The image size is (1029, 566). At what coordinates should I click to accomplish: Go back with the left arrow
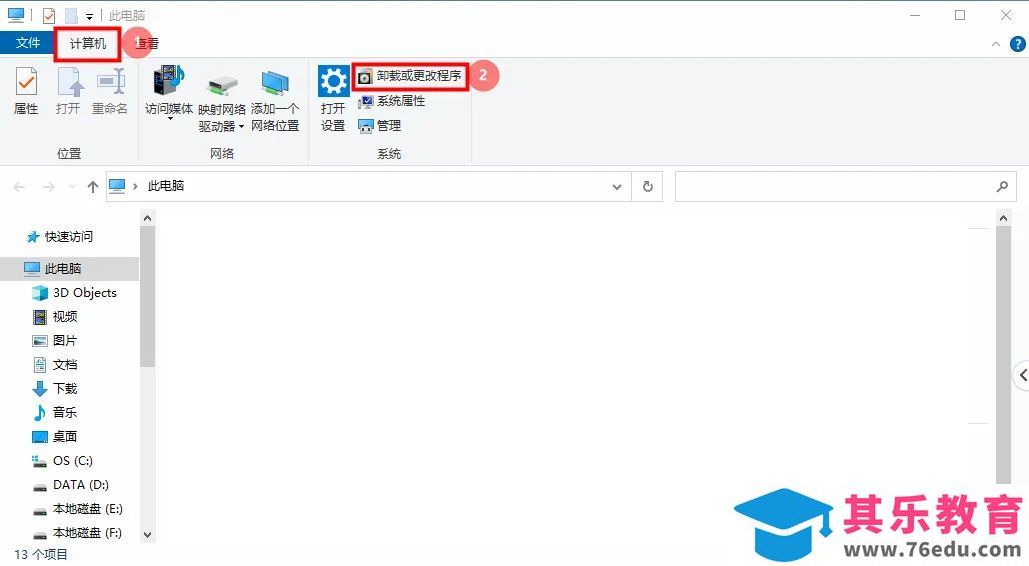[x=20, y=187]
